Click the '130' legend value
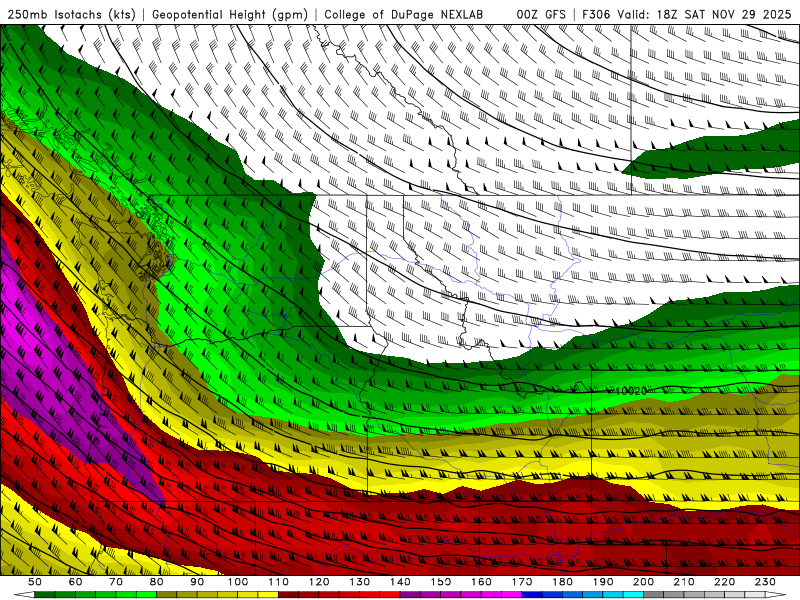 pos(360,582)
